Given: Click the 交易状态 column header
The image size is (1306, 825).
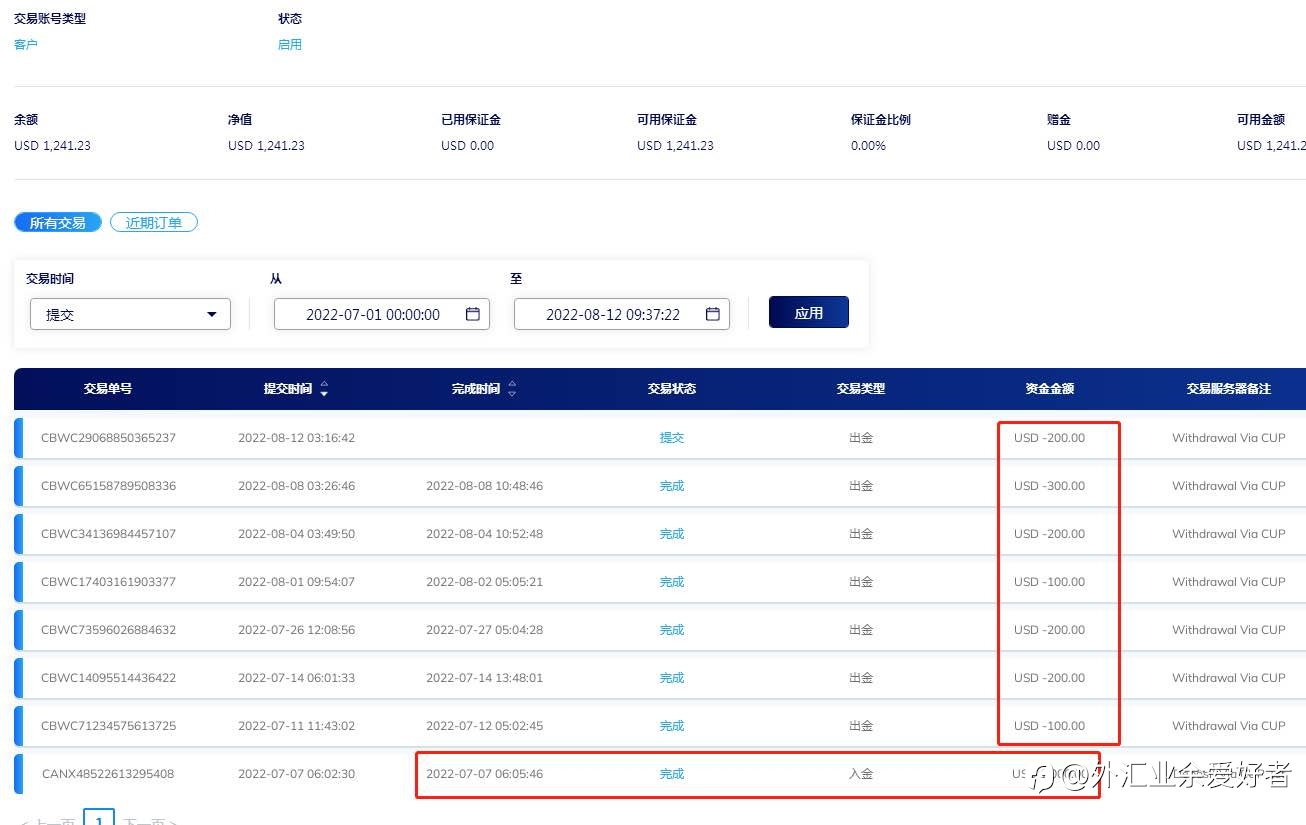Looking at the screenshot, I should coord(672,389).
